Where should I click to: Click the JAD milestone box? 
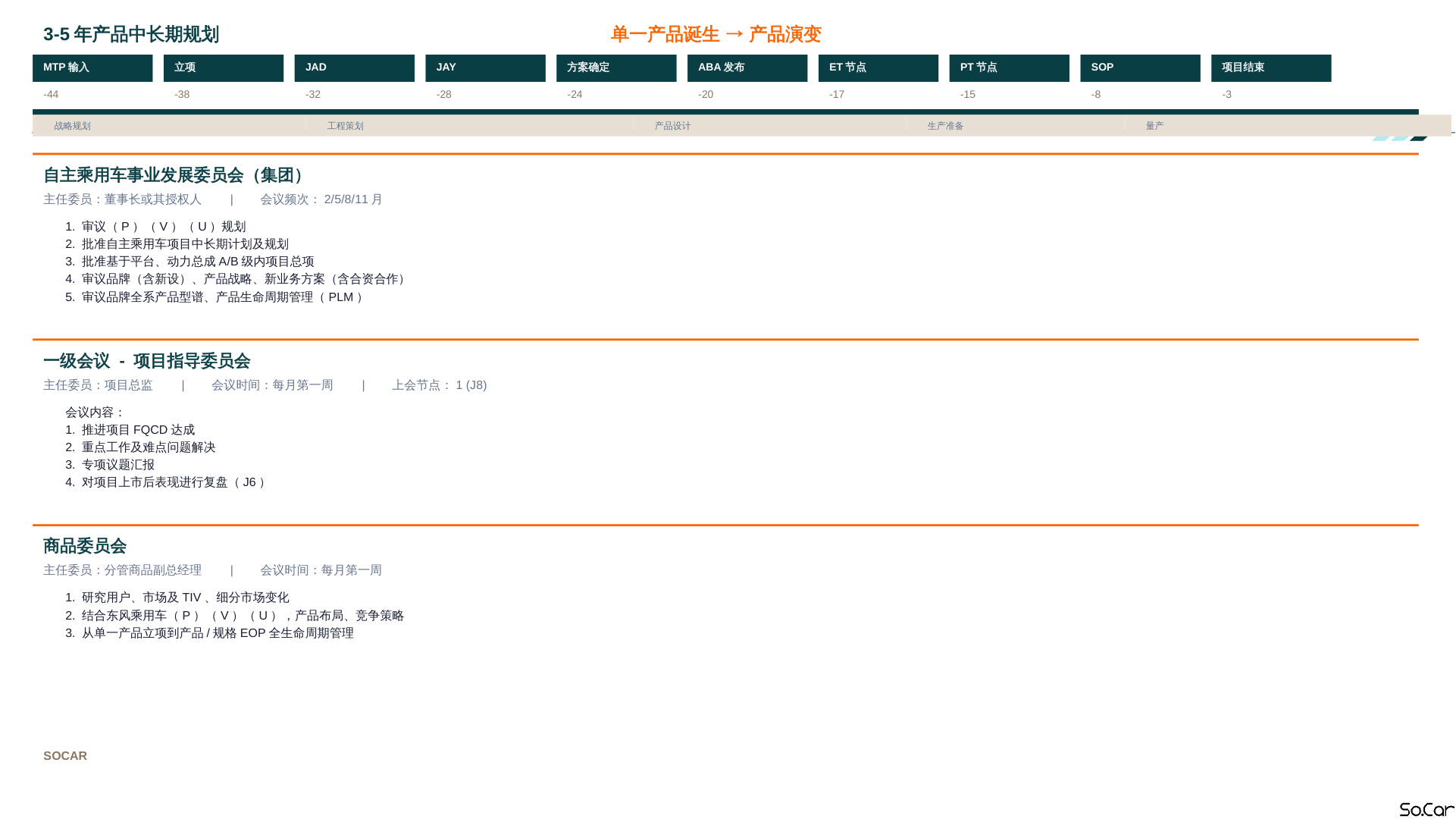tap(355, 68)
